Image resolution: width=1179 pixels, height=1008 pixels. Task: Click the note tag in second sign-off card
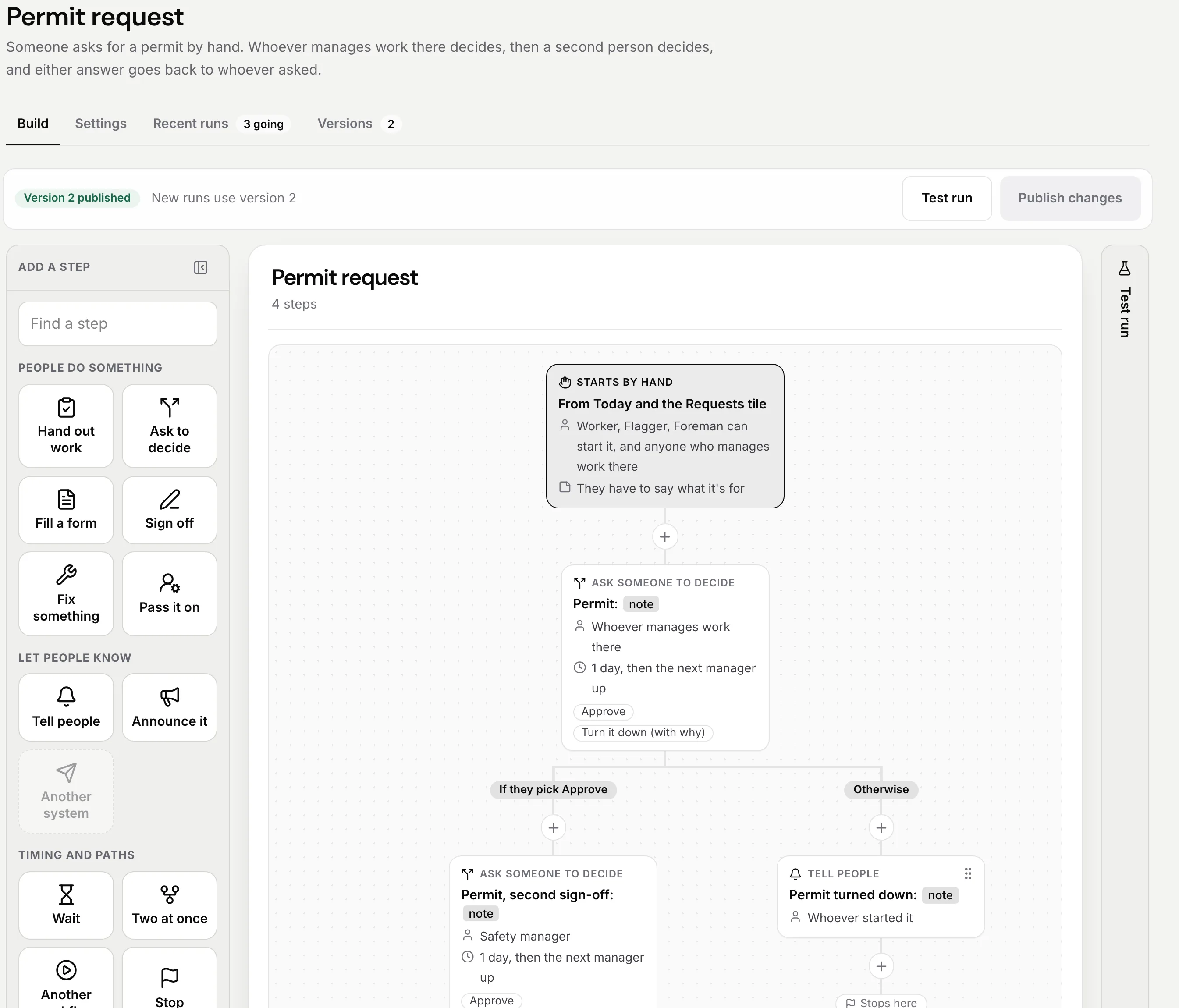481,914
